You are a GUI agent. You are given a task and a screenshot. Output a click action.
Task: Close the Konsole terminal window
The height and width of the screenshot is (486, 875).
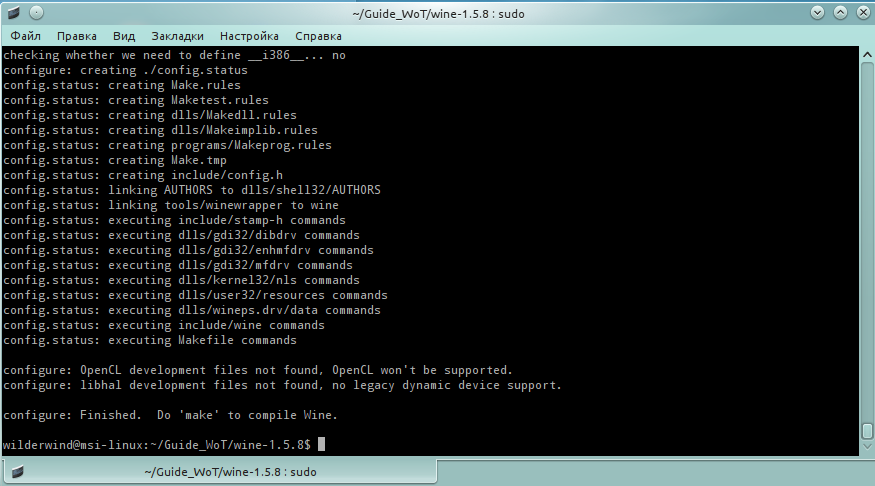coord(862,12)
